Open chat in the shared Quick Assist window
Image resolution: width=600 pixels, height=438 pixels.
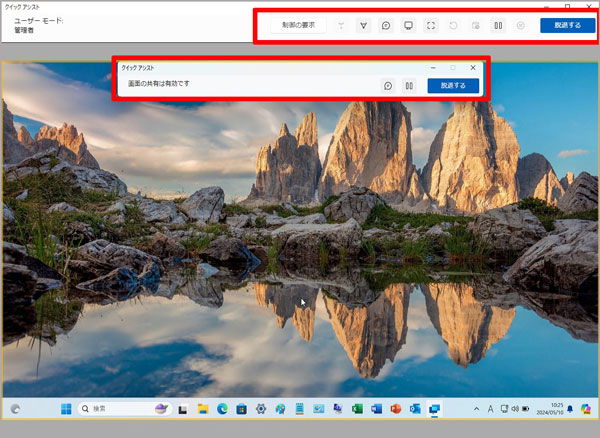[x=388, y=86]
